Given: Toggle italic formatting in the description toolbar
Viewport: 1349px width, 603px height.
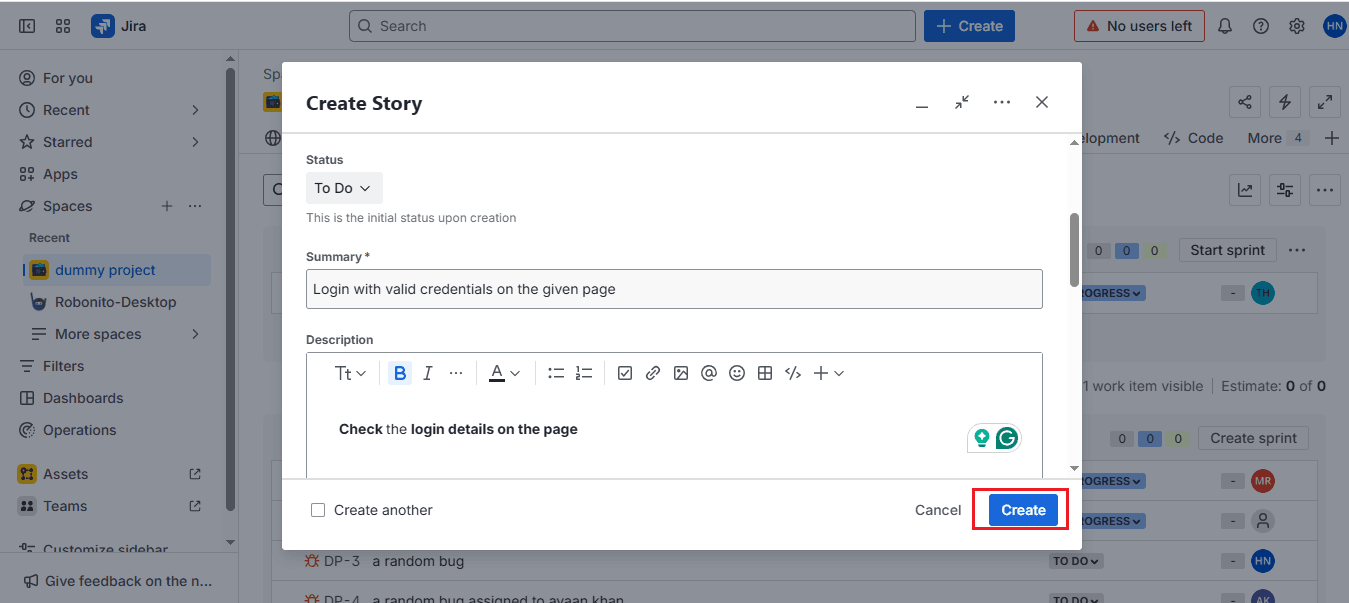Looking at the screenshot, I should click(428, 373).
